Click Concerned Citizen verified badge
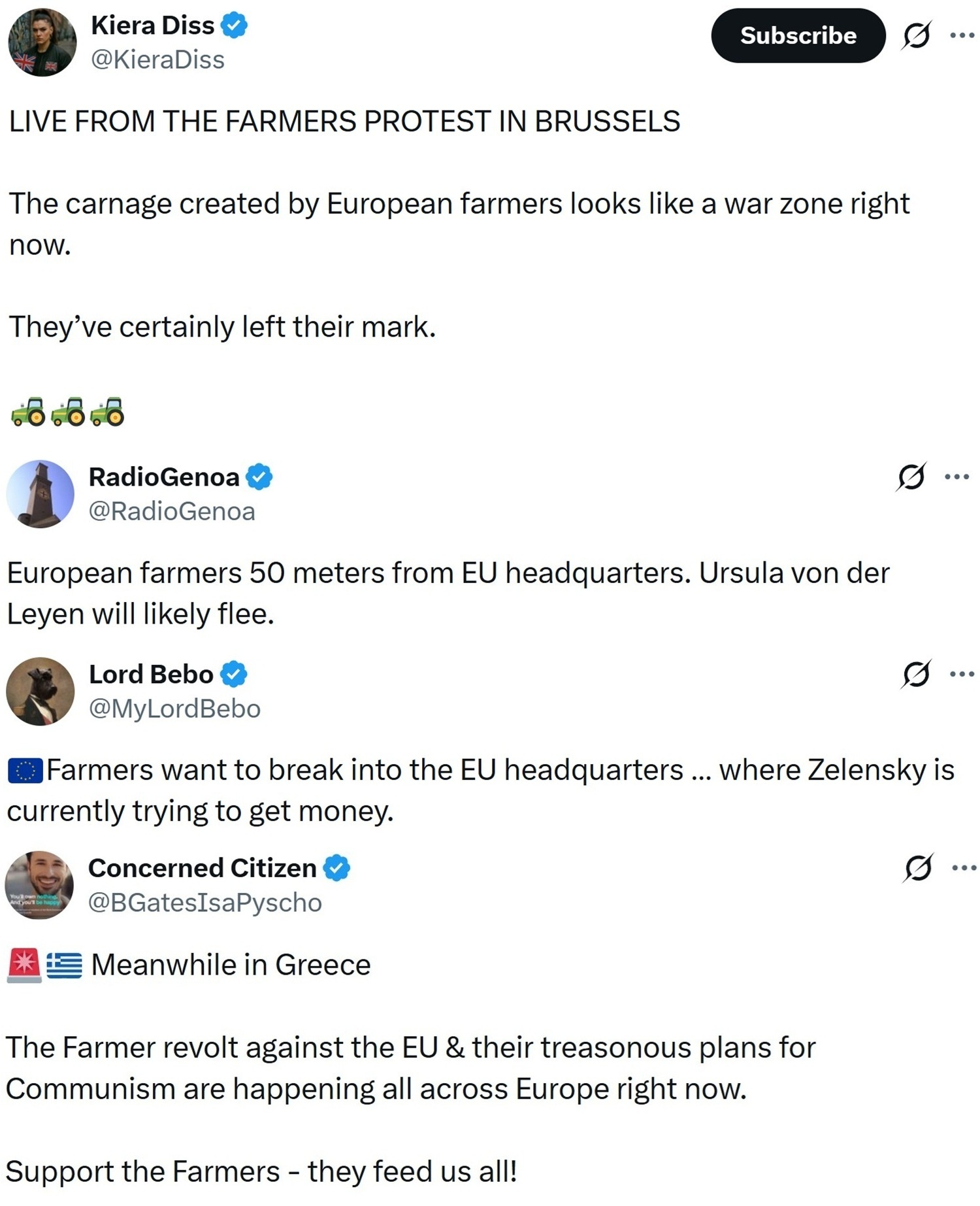The height and width of the screenshot is (1206, 980). [337, 868]
